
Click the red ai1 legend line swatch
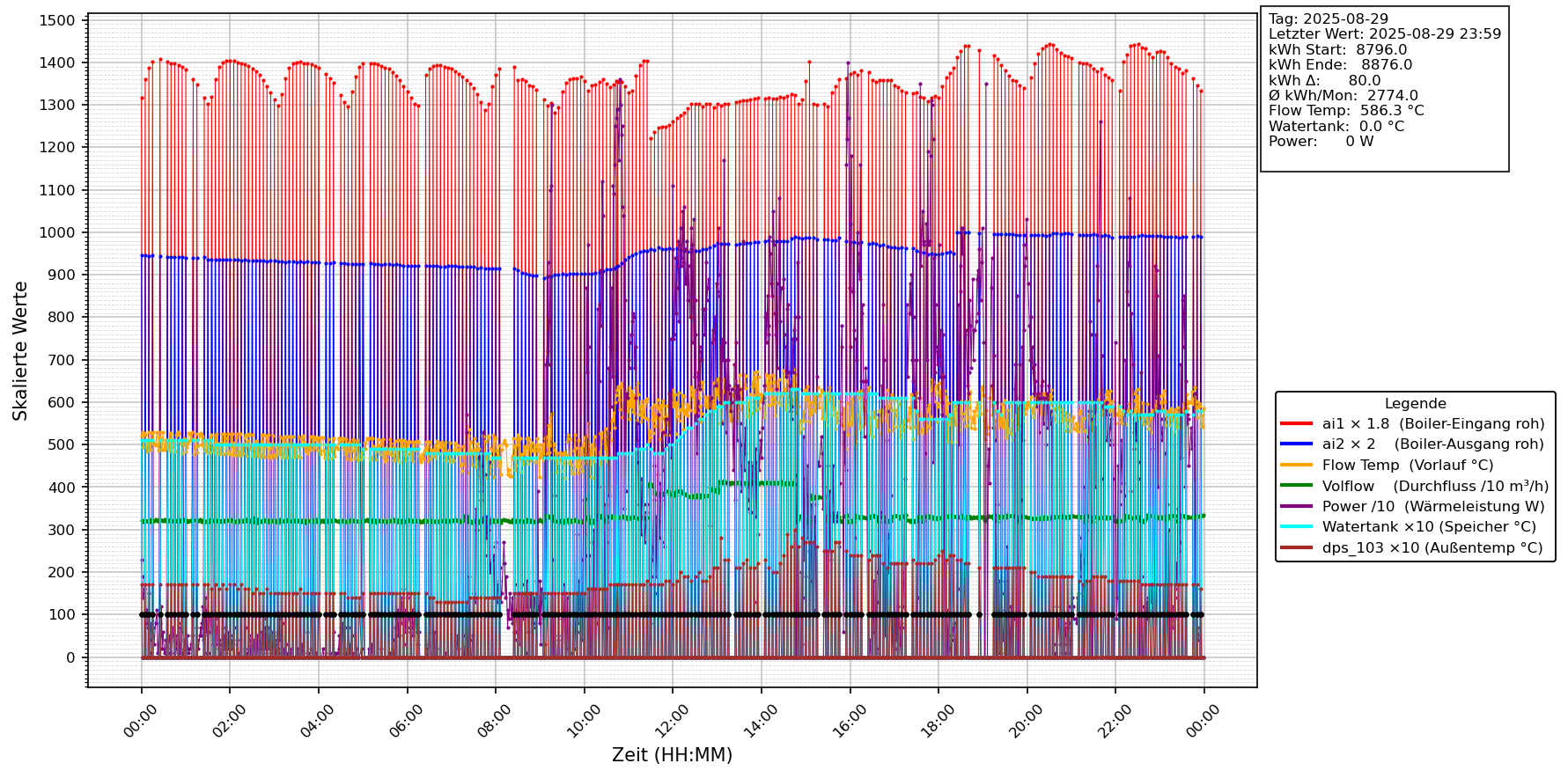1297,424
